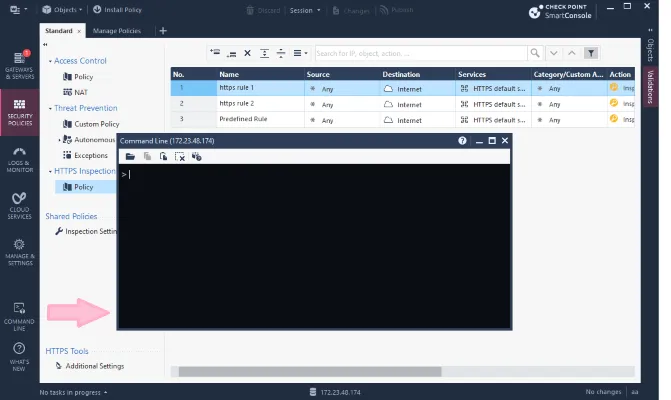The height and width of the screenshot is (400, 671).
Task: Open the vertical Objects side panel
Action: pyautogui.click(x=650, y=50)
